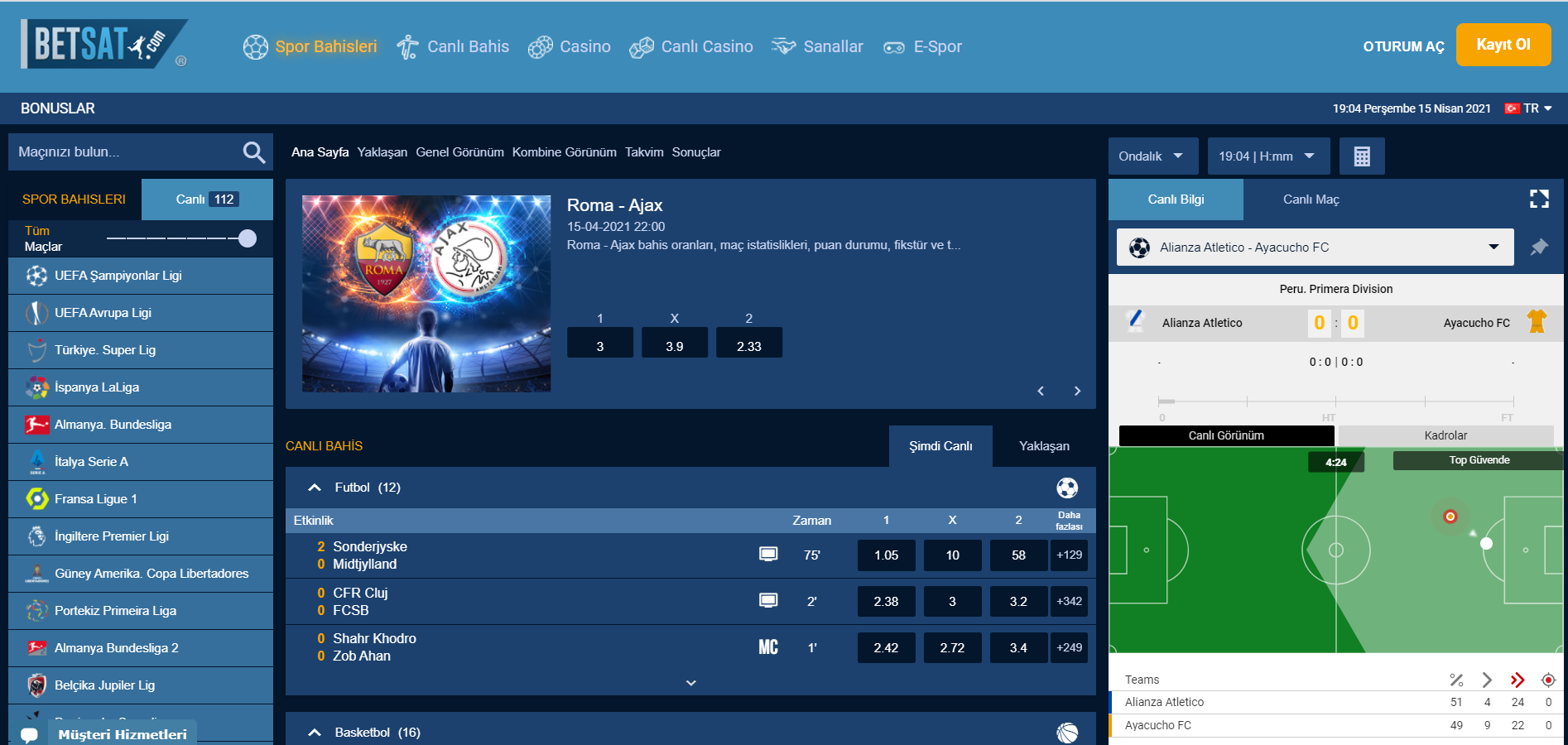Collapse the Futbol (12) section
1568x745 pixels.
pyautogui.click(x=315, y=488)
